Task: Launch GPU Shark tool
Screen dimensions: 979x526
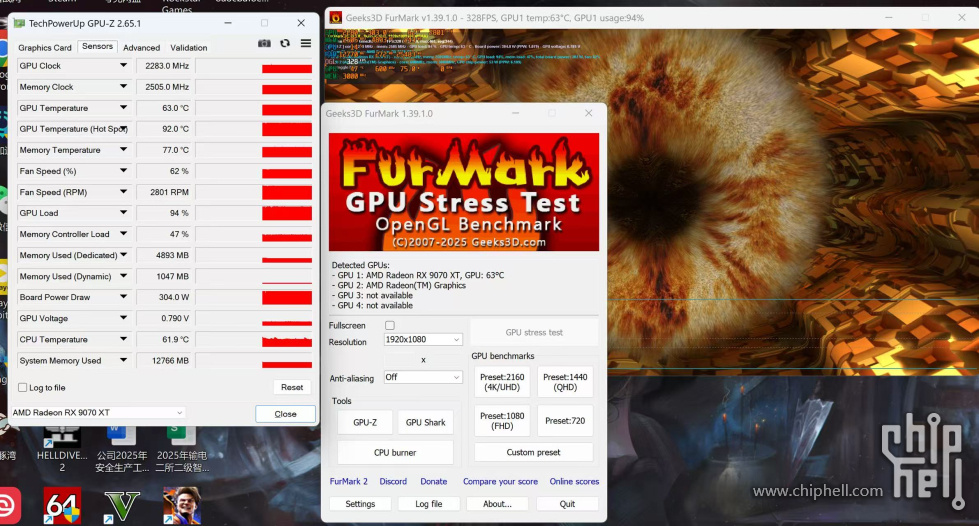Action: pyautogui.click(x=426, y=422)
